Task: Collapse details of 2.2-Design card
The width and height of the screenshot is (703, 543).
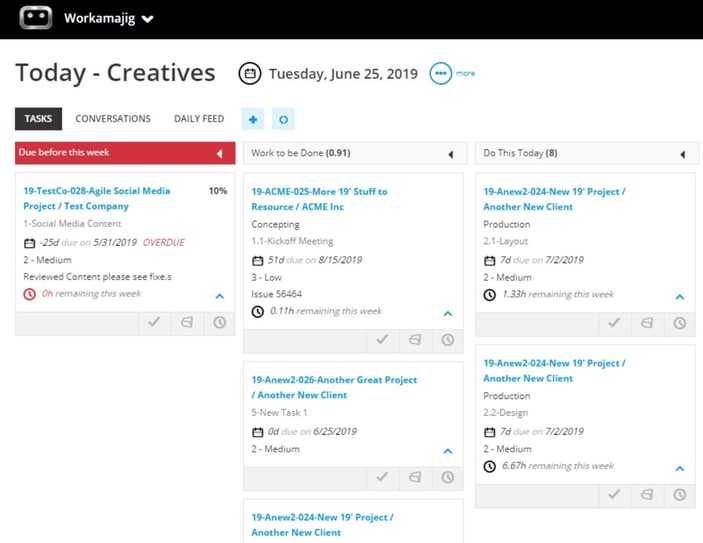Action: tap(680, 469)
